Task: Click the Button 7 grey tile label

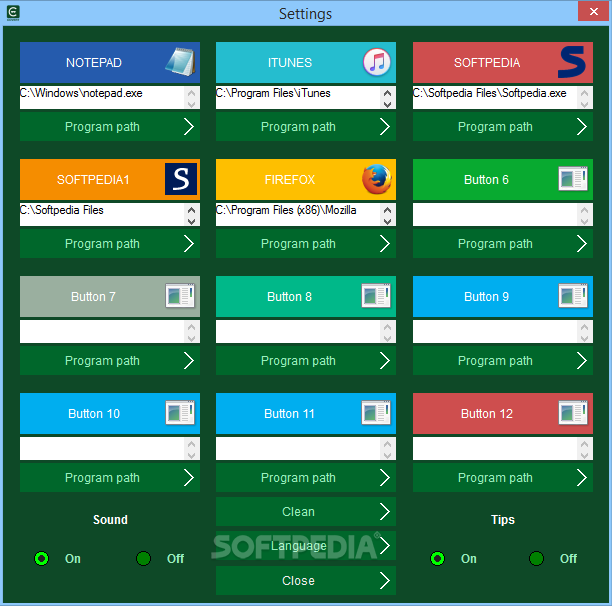Action: pyautogui.click(x=93, y=297)
